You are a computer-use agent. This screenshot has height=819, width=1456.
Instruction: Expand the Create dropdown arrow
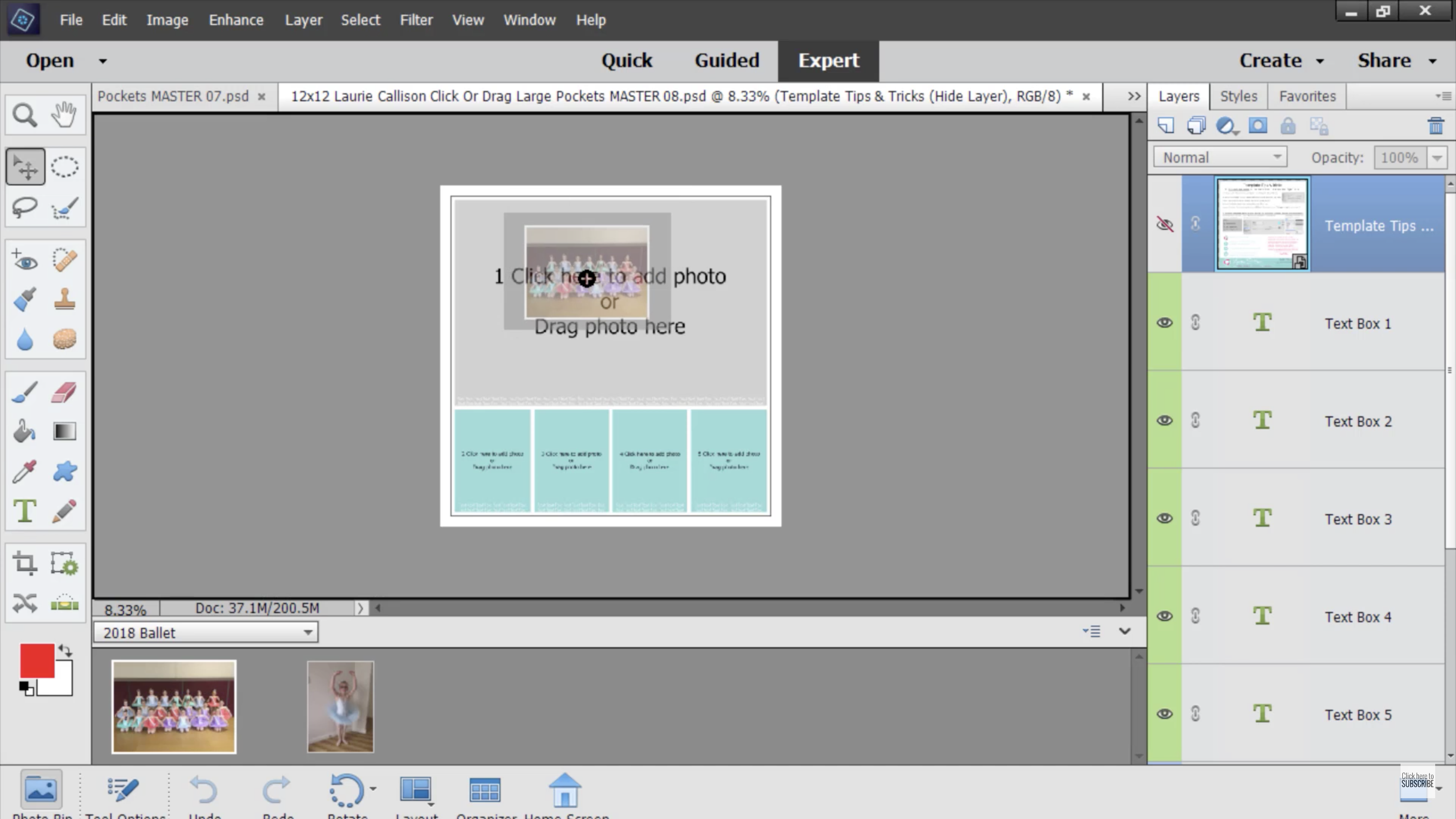(1320, 61)
